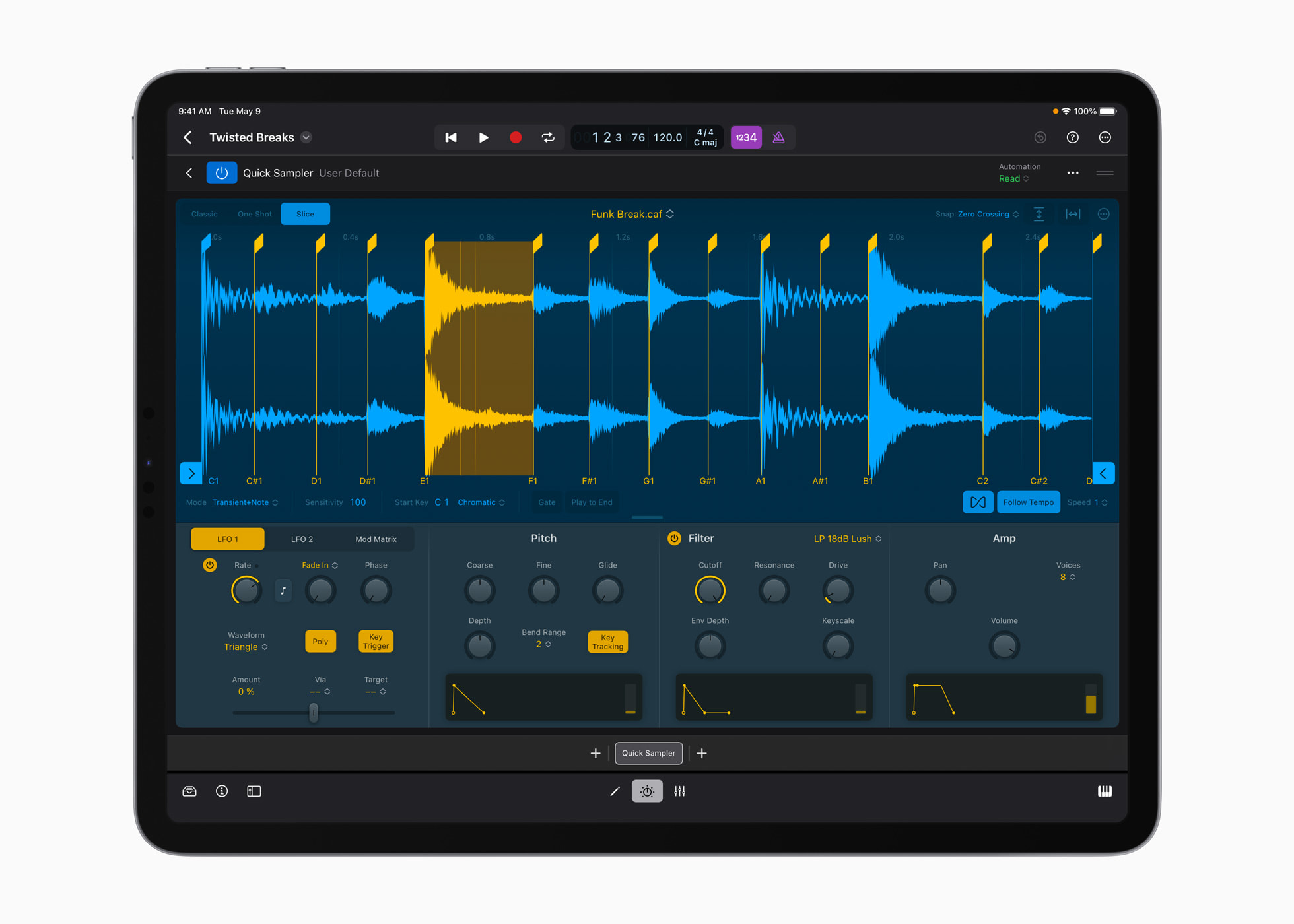Screen dimensions: 1294x924
Task: Enable Key Tracking in the Filter section
Action: coord(607,641)
